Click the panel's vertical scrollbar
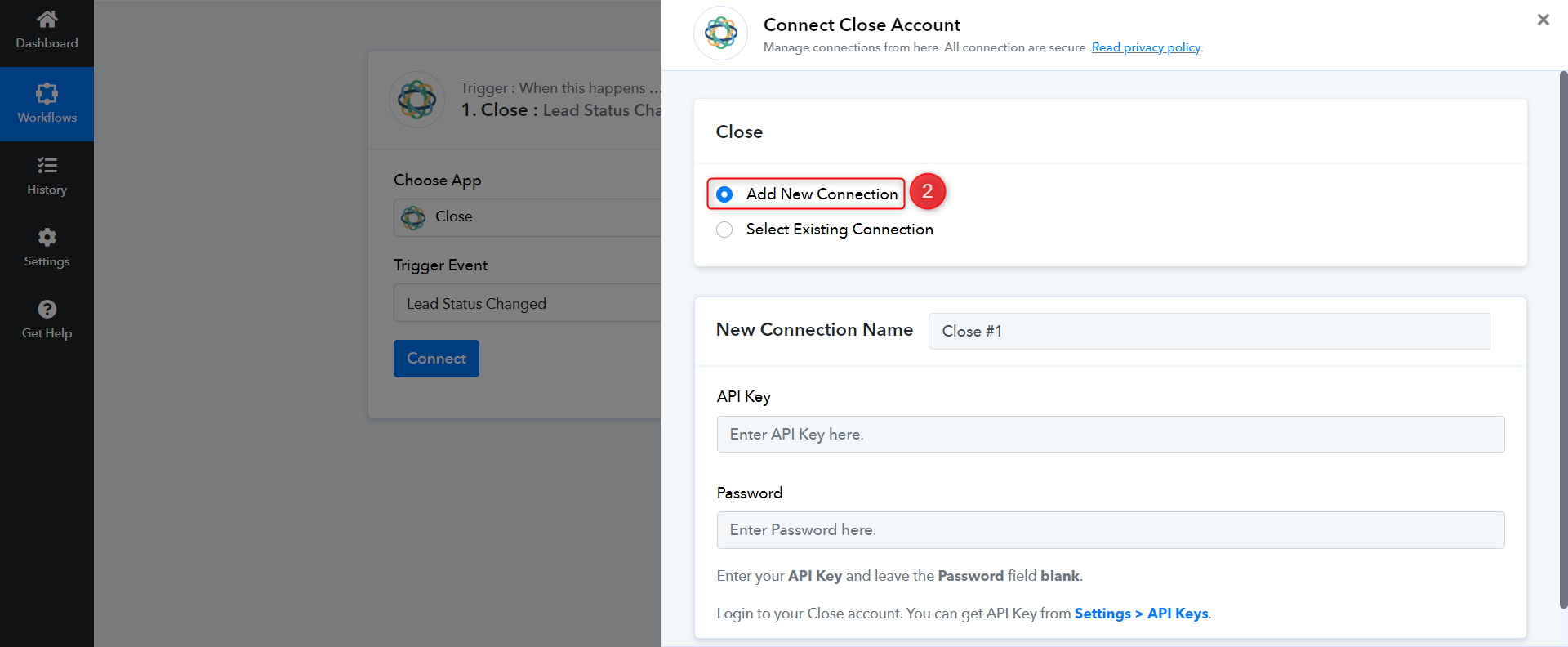 coord(1563,340)
